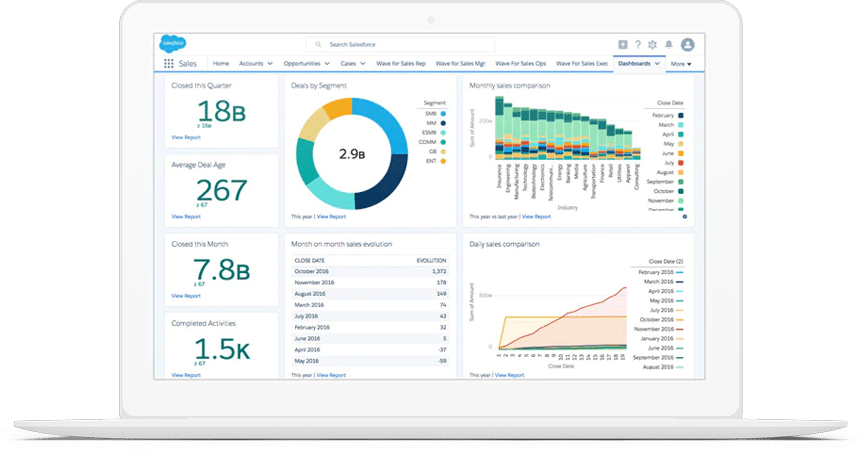Select the June 2016 table row
862x450 pixels.
(x=370, y=339)
